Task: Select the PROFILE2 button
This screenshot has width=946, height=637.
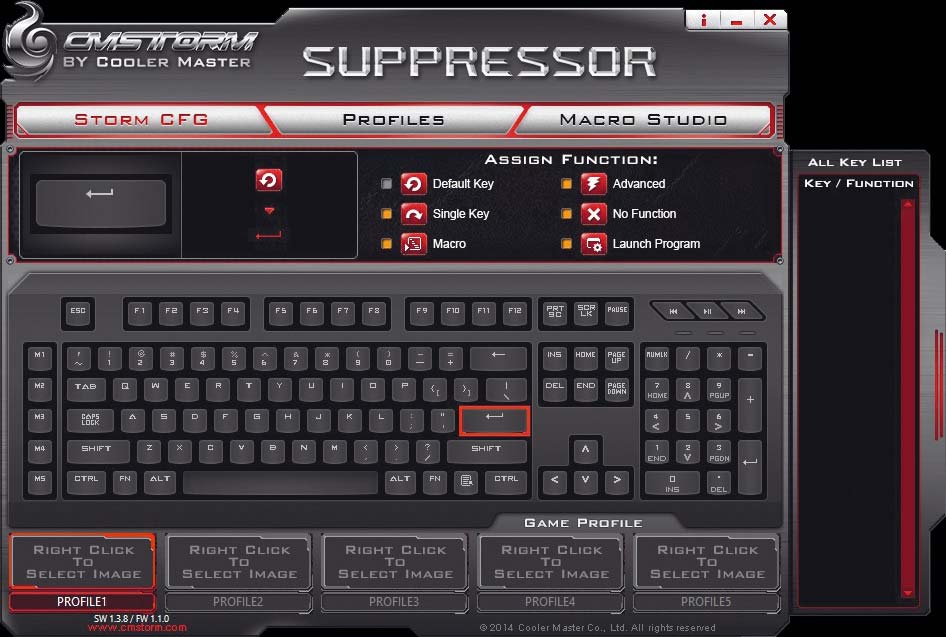Action: [238, 601]
